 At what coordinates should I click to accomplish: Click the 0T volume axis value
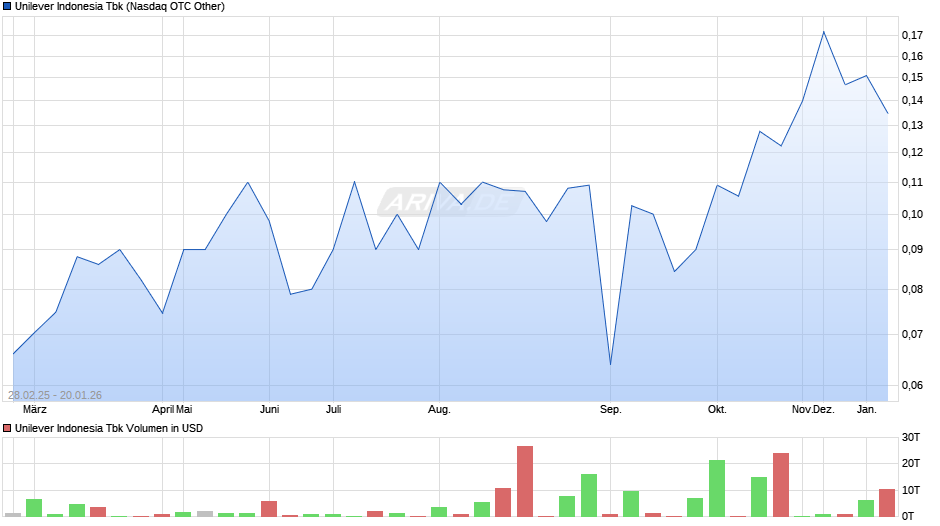(x=908, y=516)
